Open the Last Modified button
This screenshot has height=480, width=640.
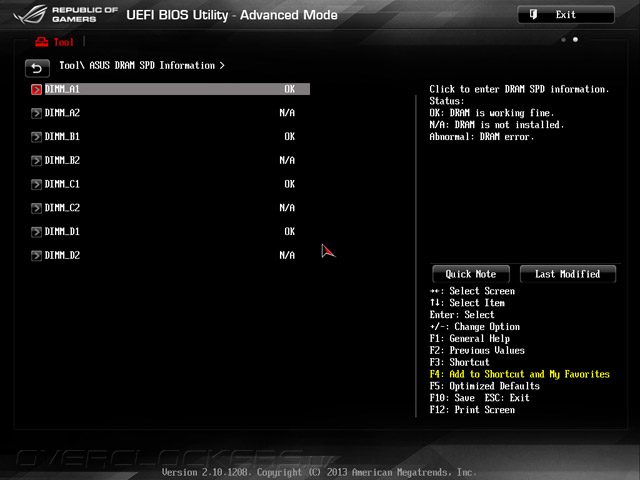tap(568, 274)
